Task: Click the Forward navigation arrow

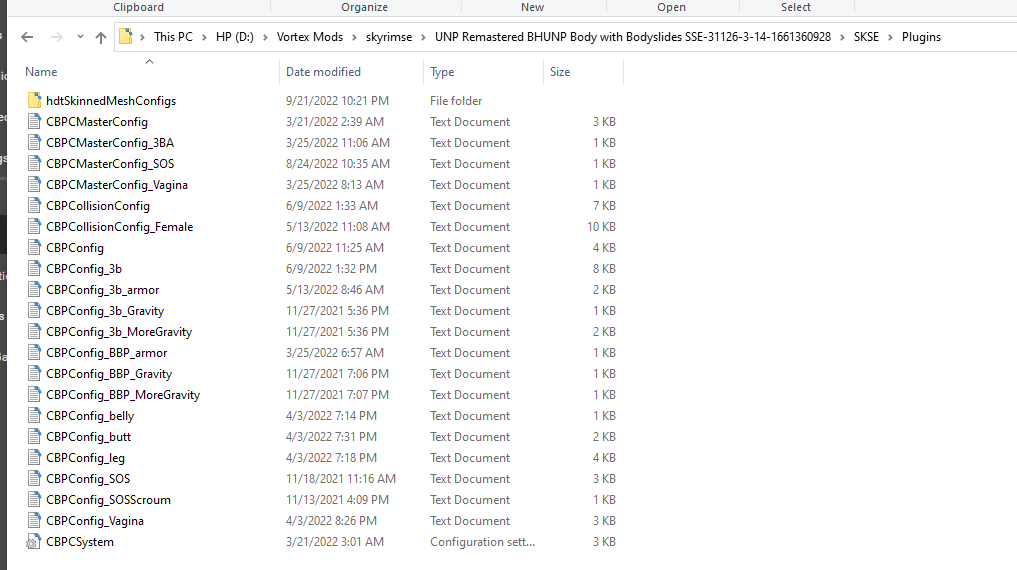Action: tap(57, 37)
